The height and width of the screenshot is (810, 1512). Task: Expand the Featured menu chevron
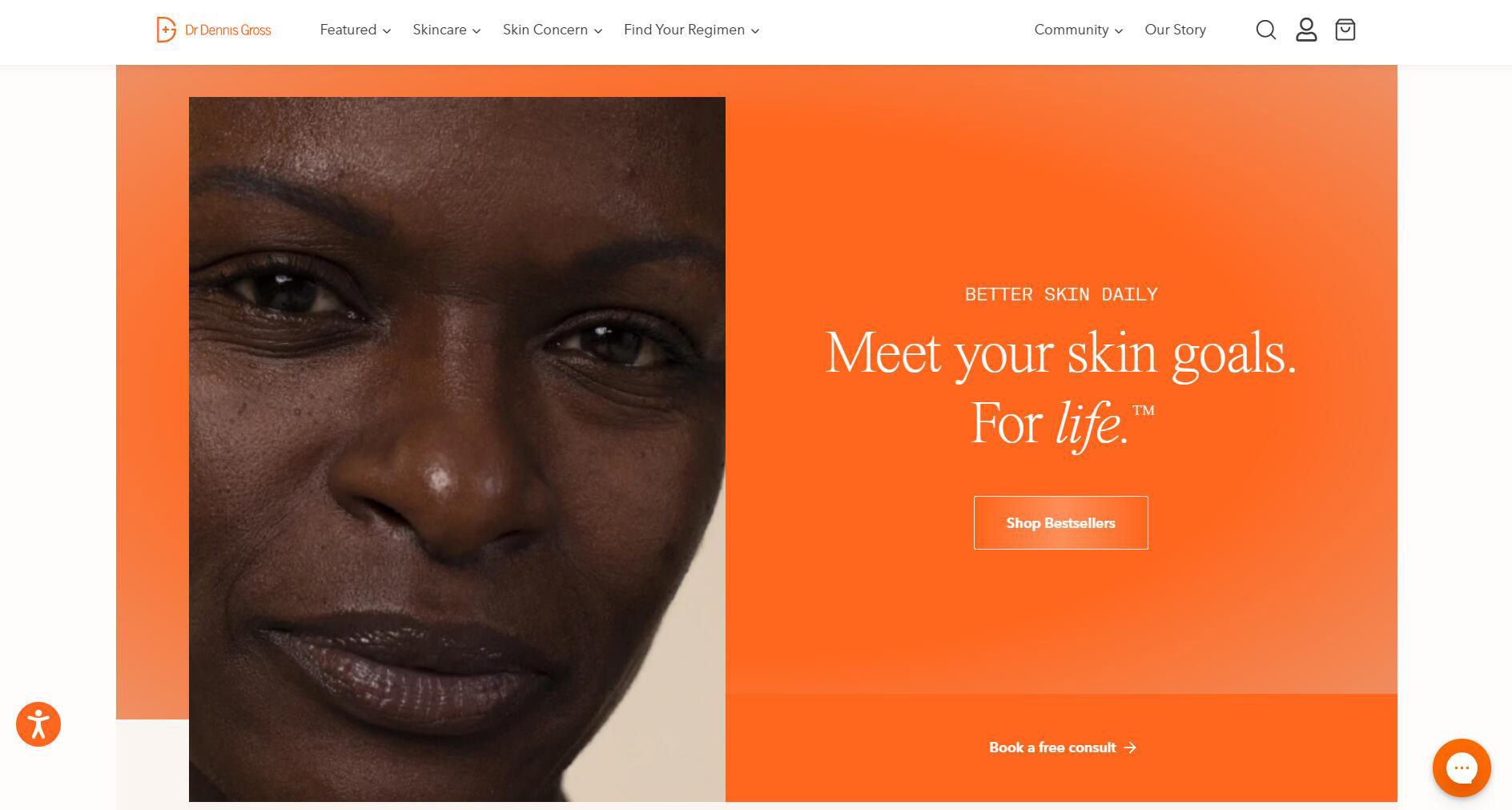point(387,31)
